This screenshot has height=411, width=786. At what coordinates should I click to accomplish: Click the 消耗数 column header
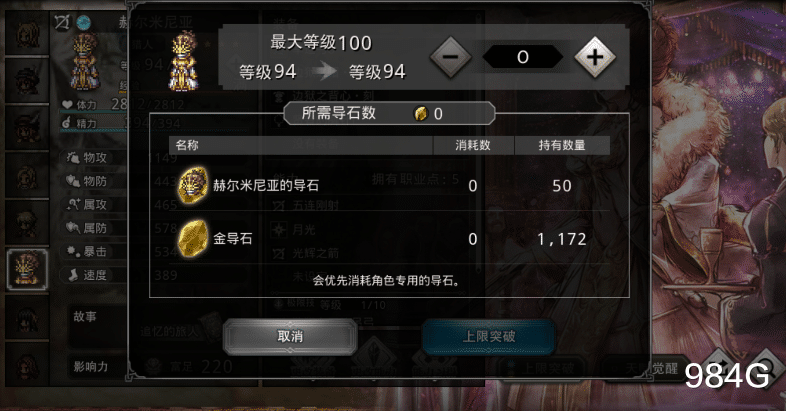coord(473,145)
